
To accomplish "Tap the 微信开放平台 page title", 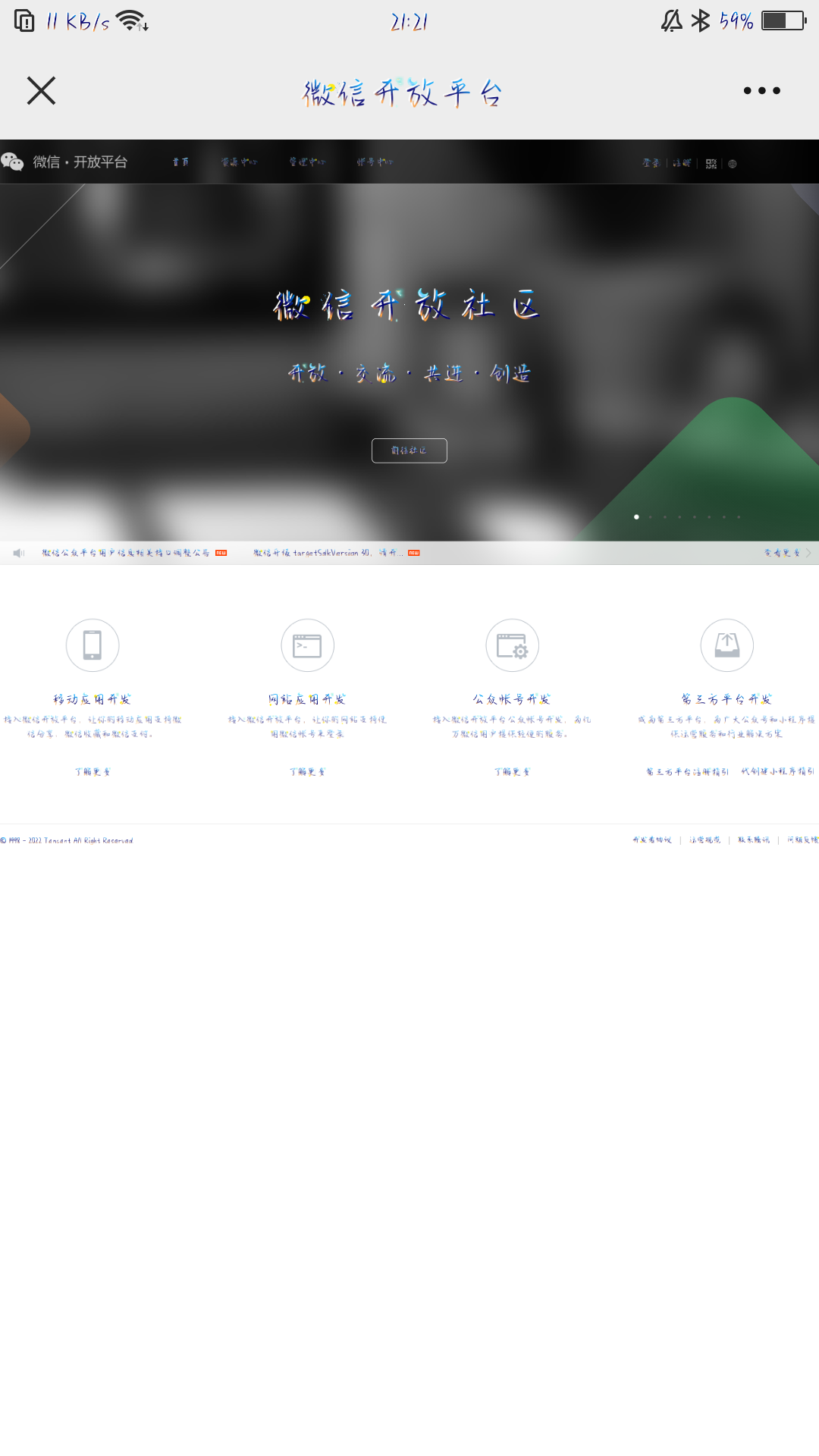I will pyautogui.click(x=403, y=93).
